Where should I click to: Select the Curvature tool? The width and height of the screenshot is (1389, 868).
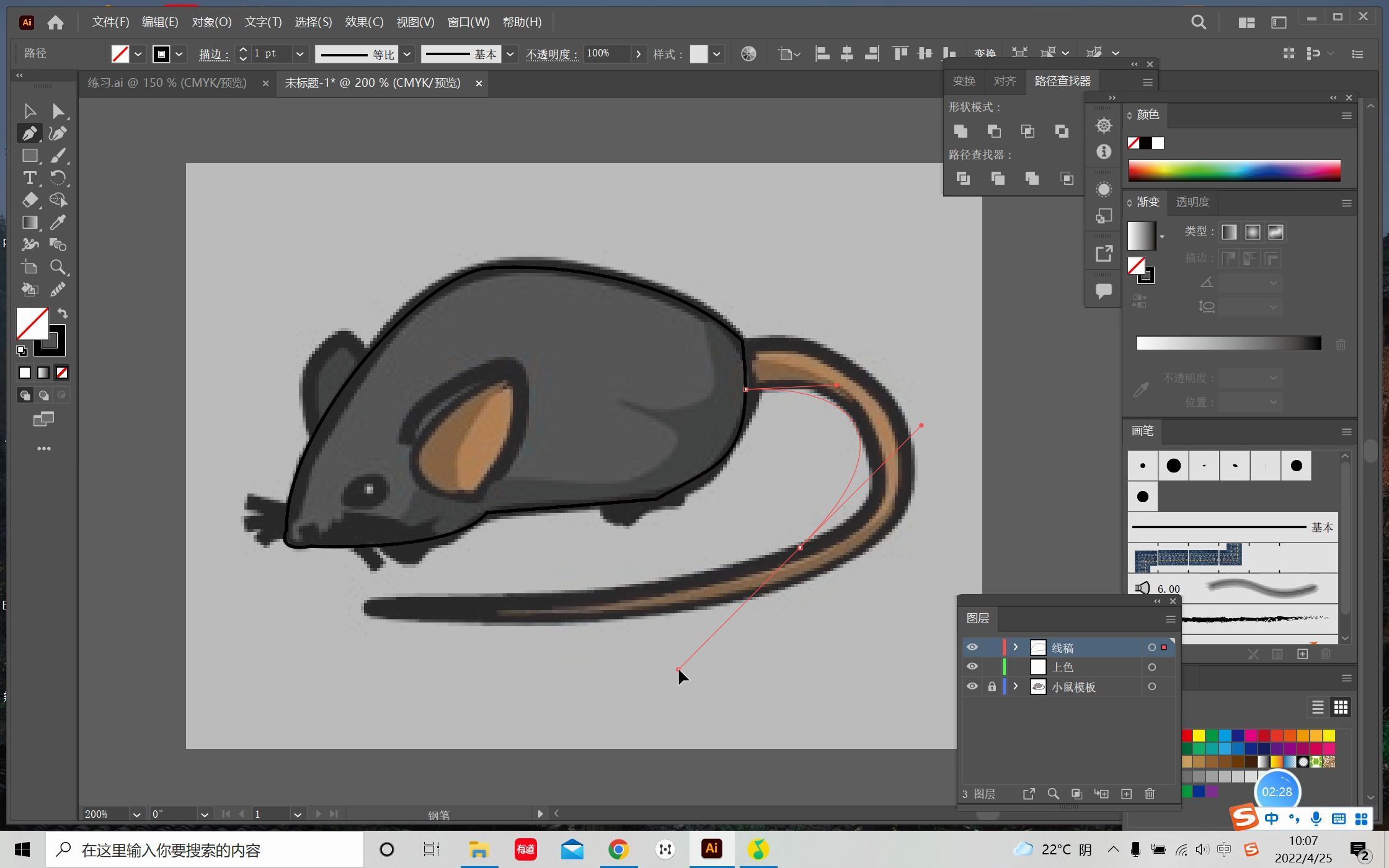click(58, 133)
